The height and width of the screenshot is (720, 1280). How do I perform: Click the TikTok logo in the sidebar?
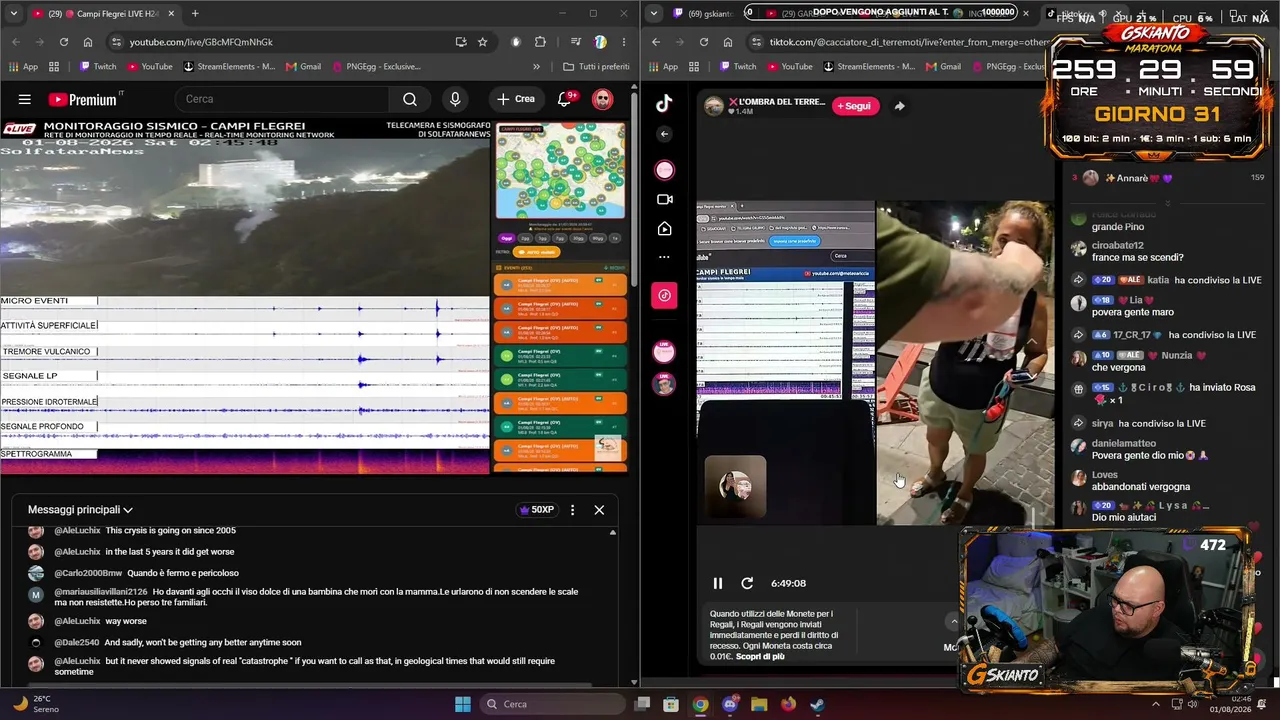coord(664,103)
